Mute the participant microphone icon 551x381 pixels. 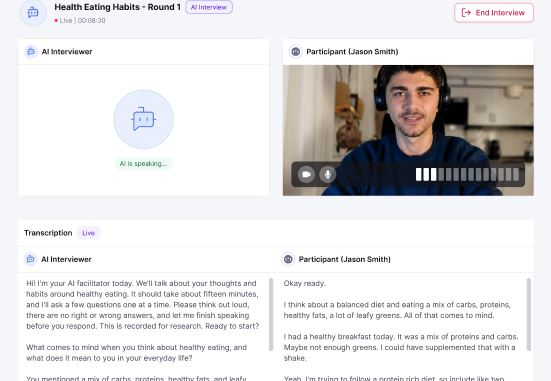coord(328,174)
